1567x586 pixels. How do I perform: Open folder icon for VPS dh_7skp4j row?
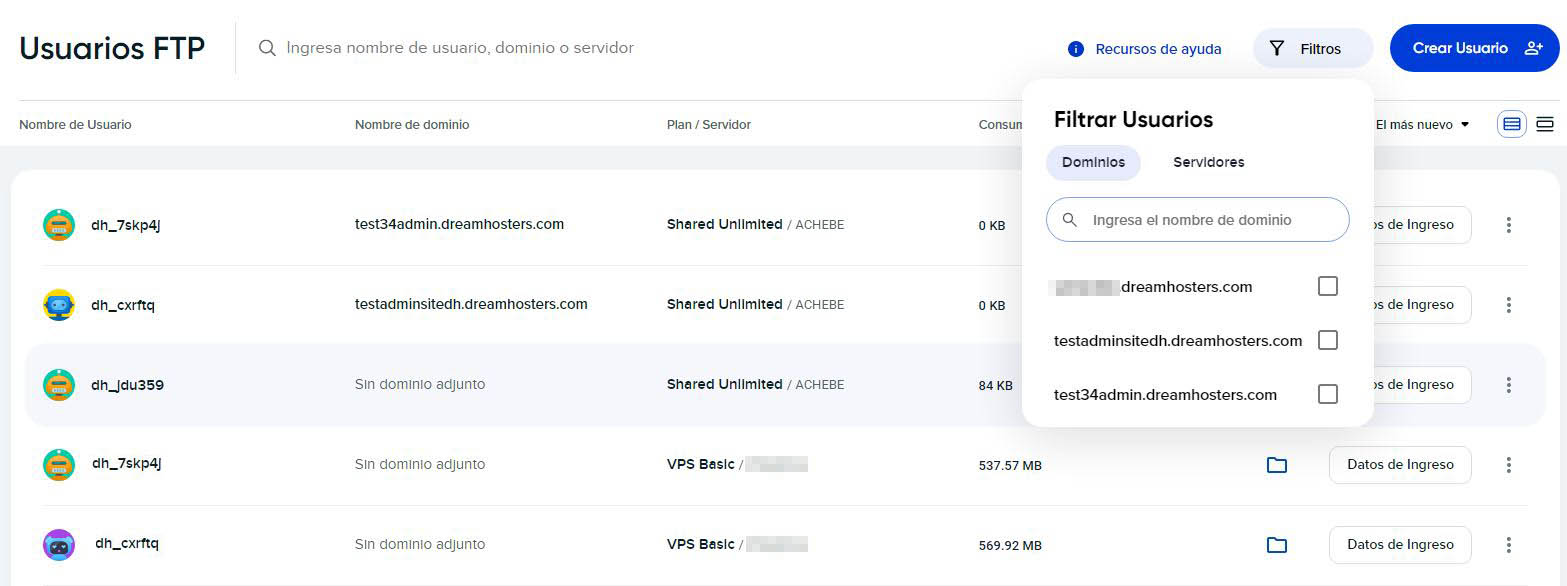click(1276, 465)
